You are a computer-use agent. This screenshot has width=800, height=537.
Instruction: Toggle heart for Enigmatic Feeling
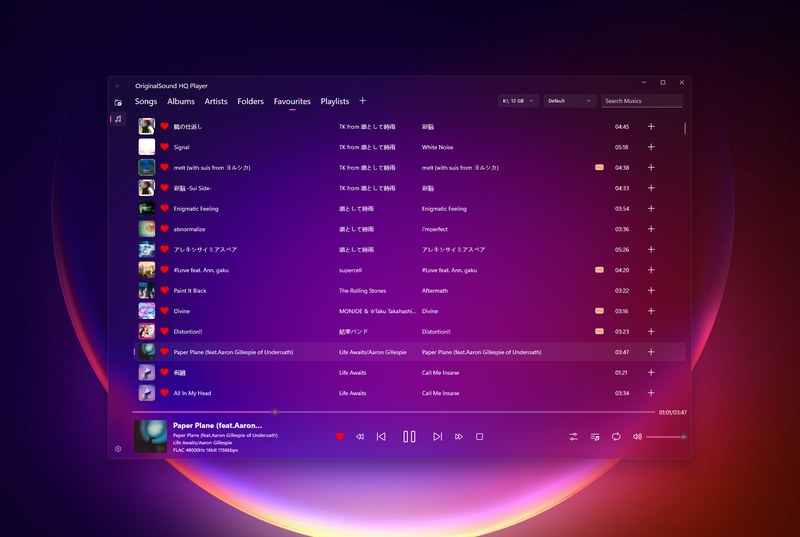click(164, 208)
